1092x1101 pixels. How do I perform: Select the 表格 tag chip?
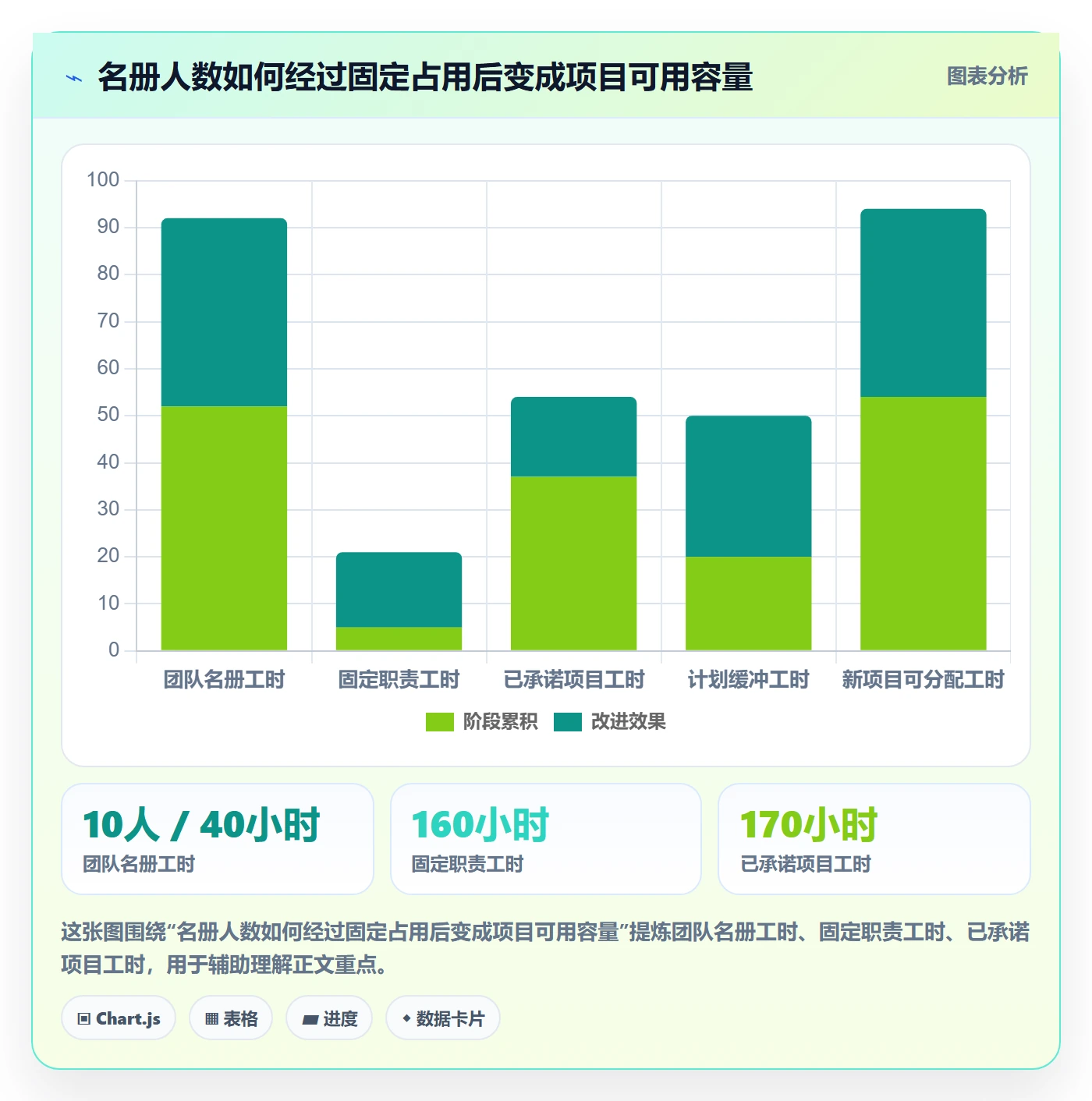click(231, 1018)
